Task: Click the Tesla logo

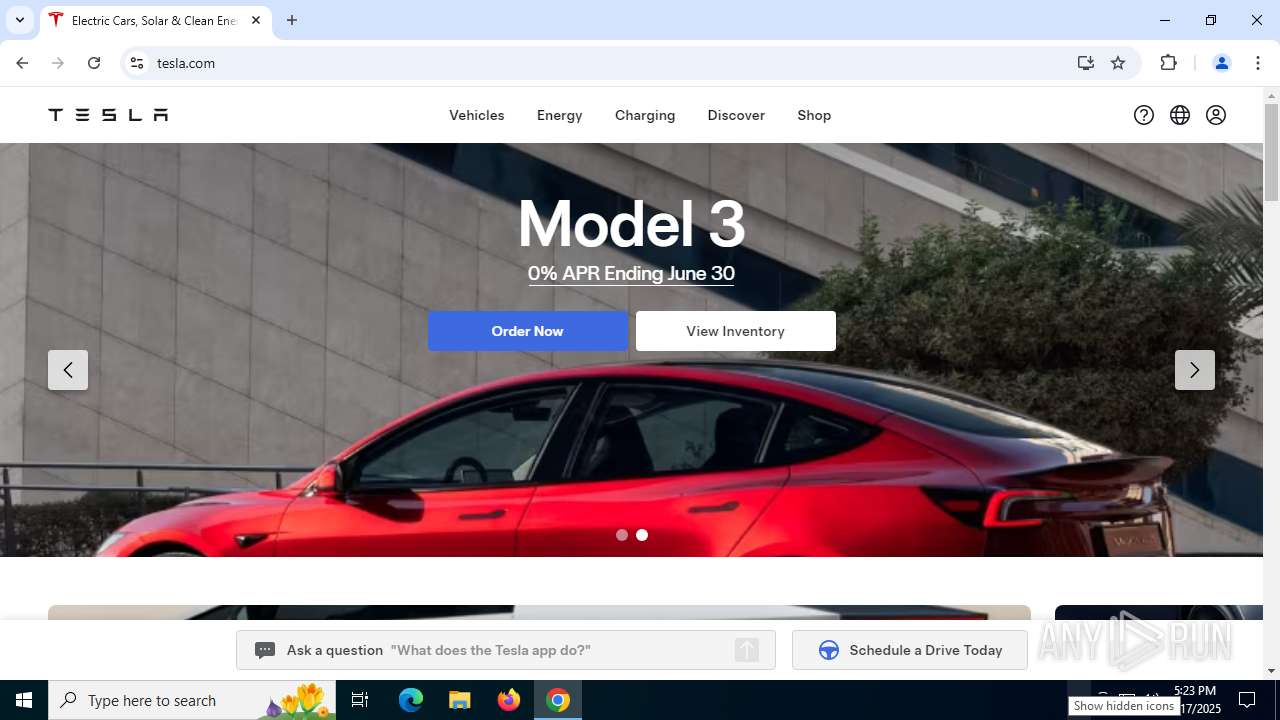Action: 108,115
